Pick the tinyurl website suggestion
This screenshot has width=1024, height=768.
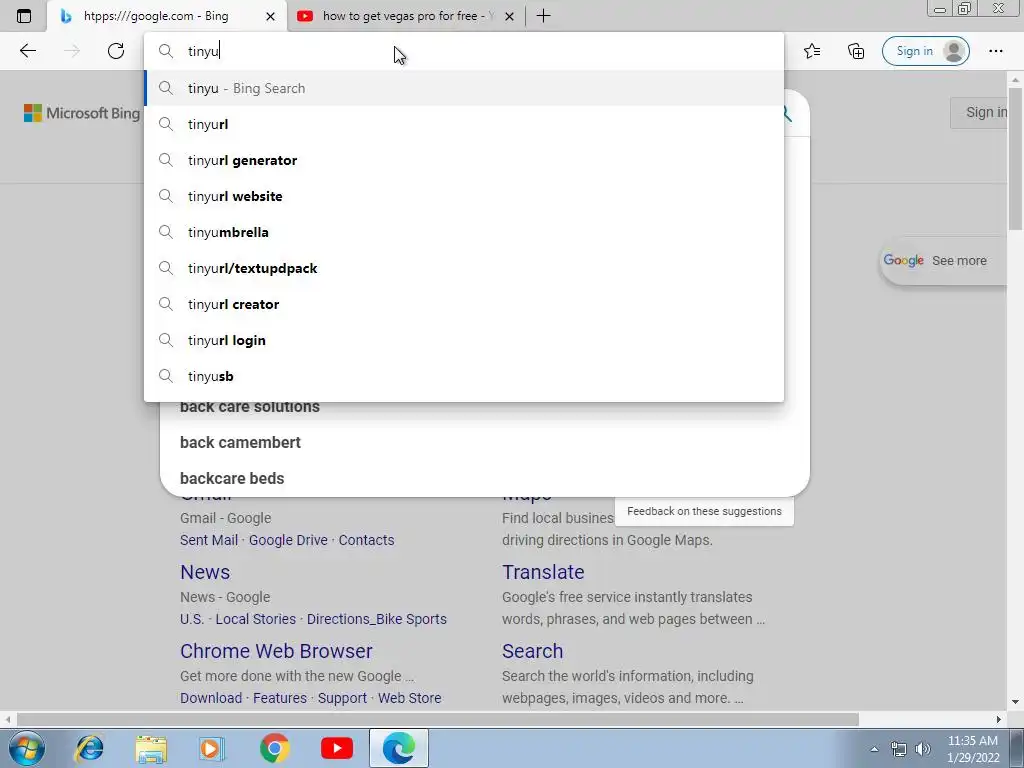(x=464, y=196)
